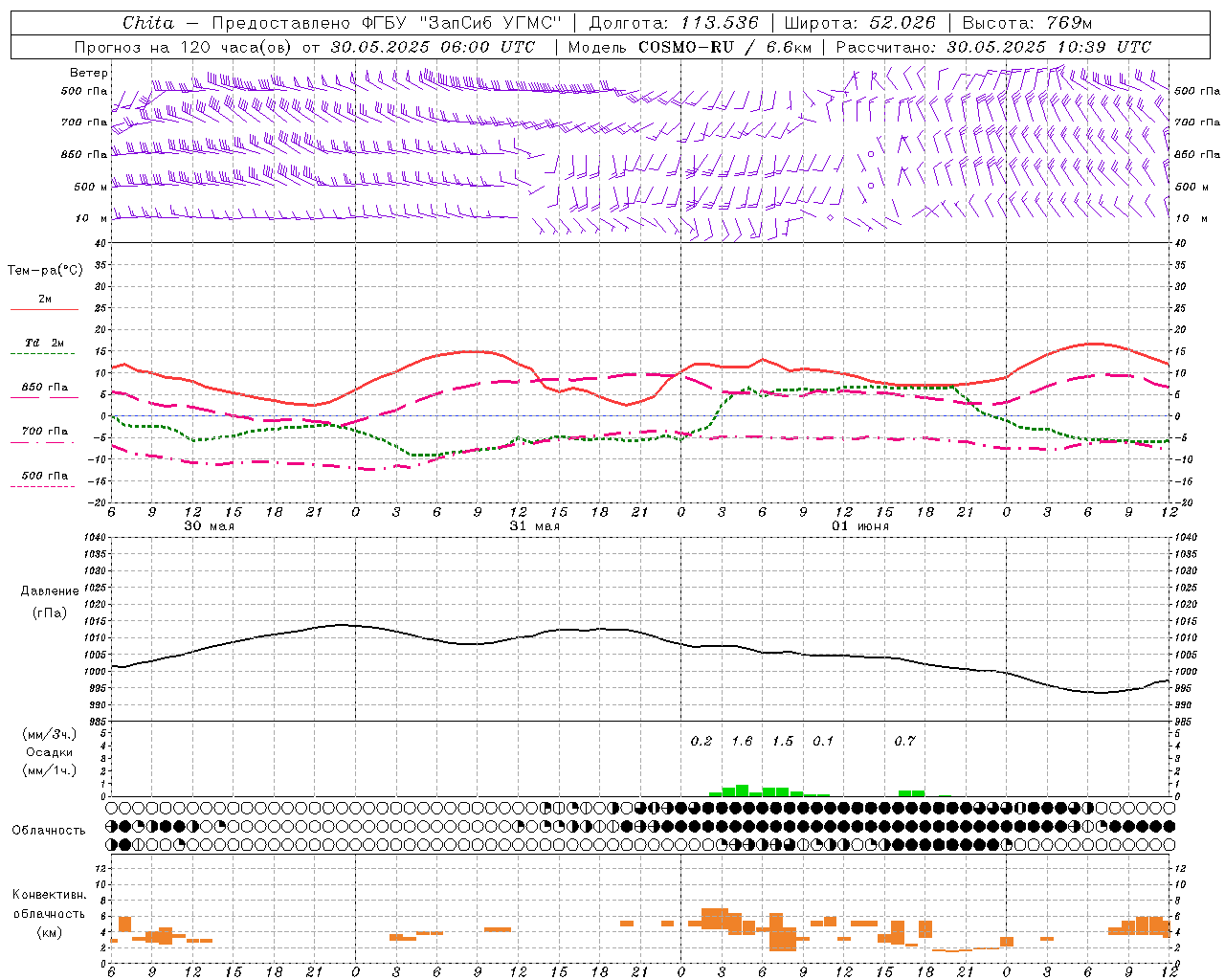Click the '850 гПа' temperature legend entry
This screenshot has height=980, width=1225.
click(x=45, y=388)
